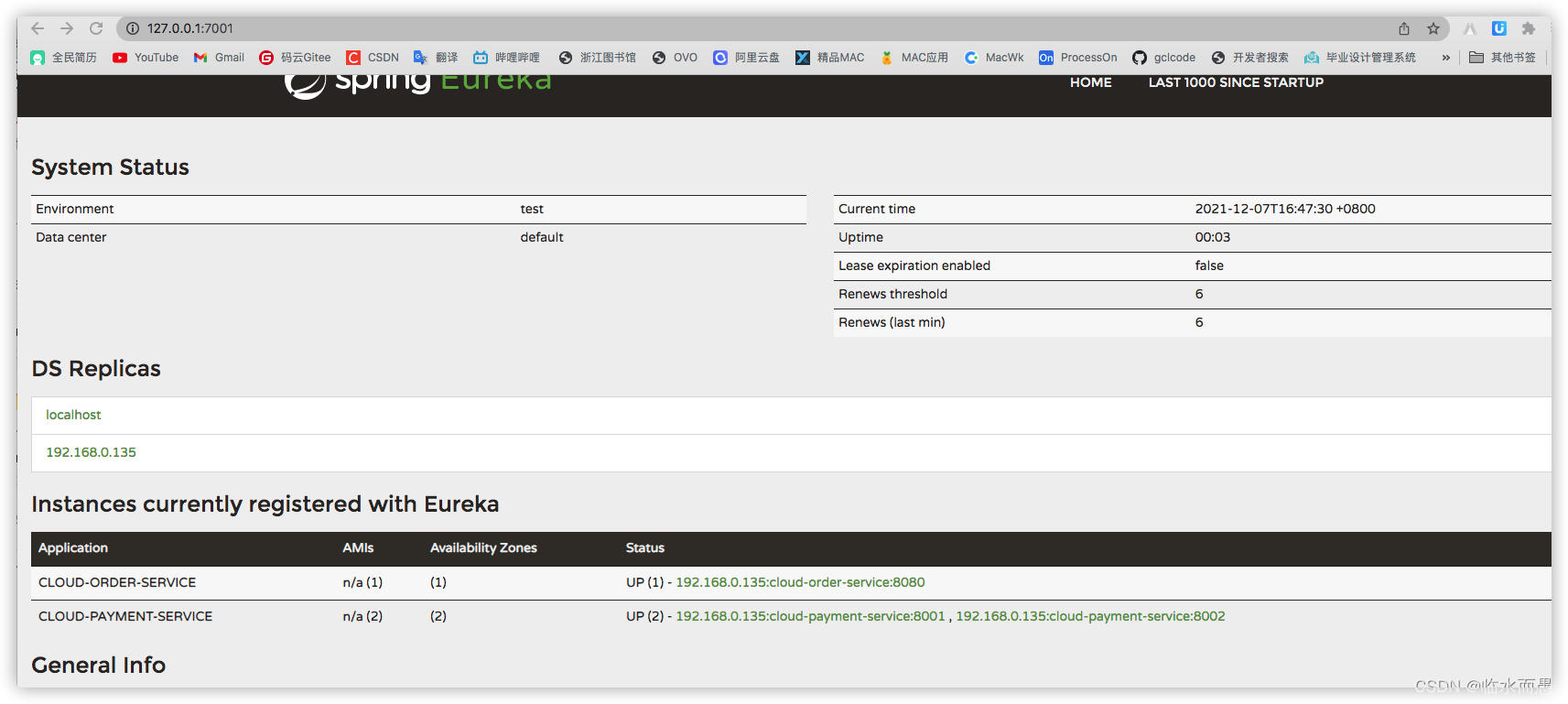The width and height of the screenshot is (1568, 704).
Task: Open LAST 1000 SINCE STARTUP page
Action: coord(1236,82)
